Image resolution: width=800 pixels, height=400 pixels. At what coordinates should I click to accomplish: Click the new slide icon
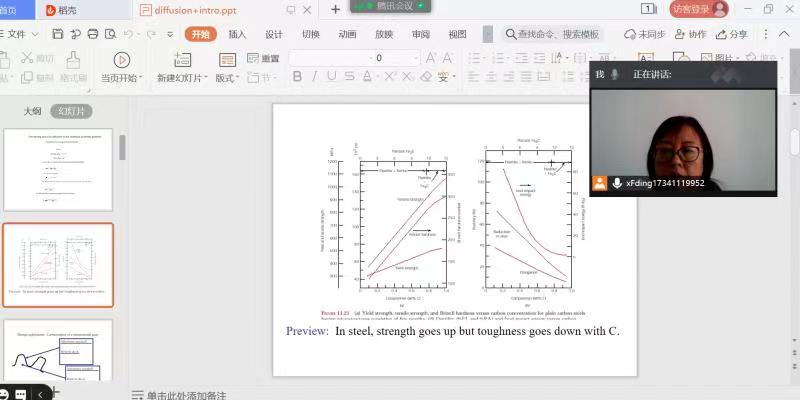(x=182, y=60)
